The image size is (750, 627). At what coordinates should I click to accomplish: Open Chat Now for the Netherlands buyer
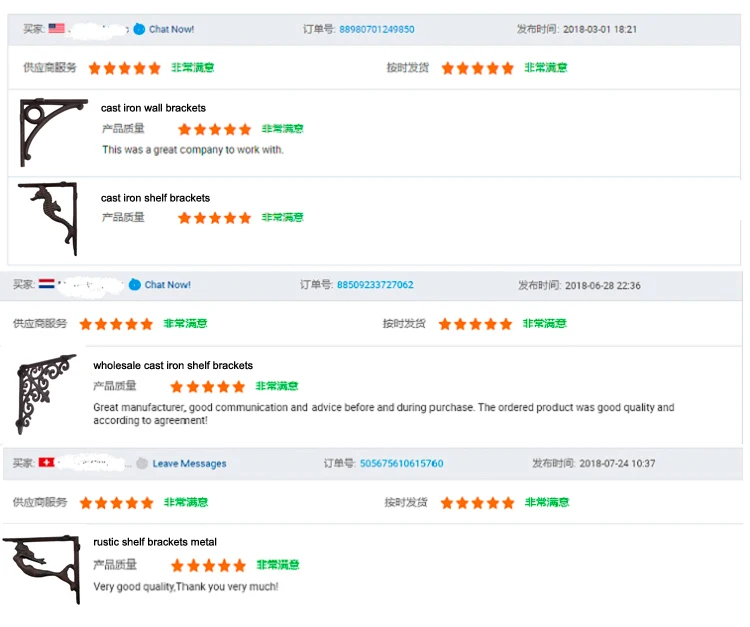[167, 285]
